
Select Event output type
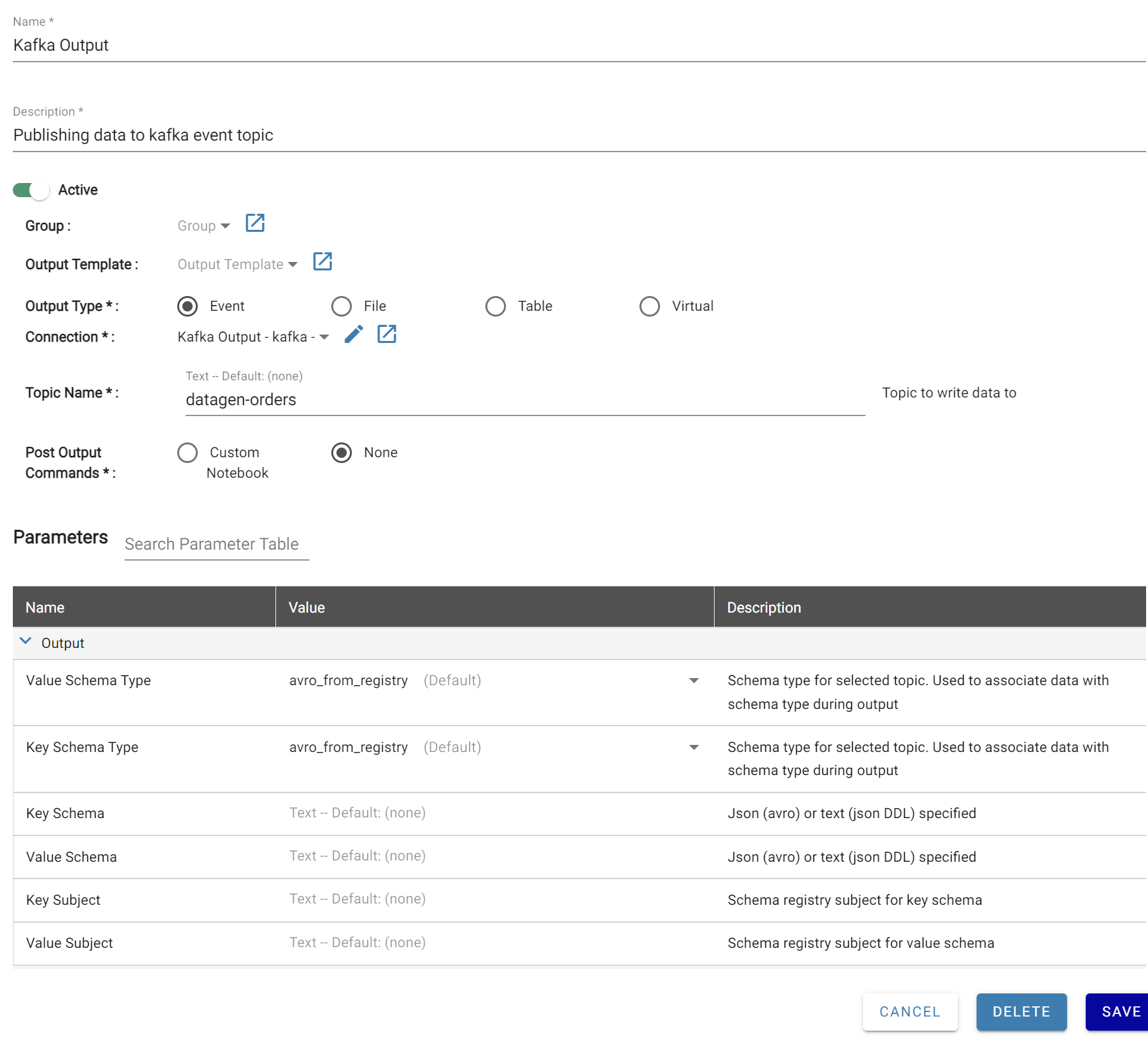coord(187,306)
